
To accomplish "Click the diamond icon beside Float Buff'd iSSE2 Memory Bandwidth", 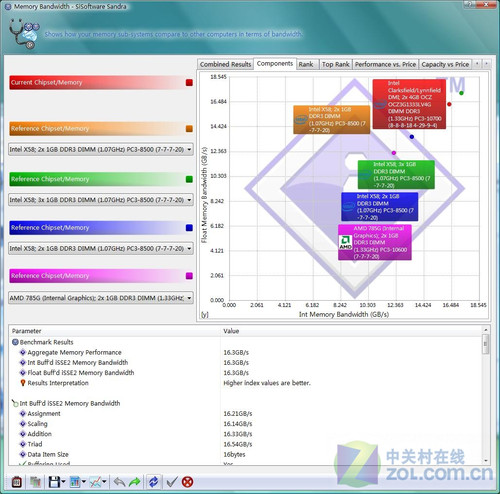I will click(23, 372).
